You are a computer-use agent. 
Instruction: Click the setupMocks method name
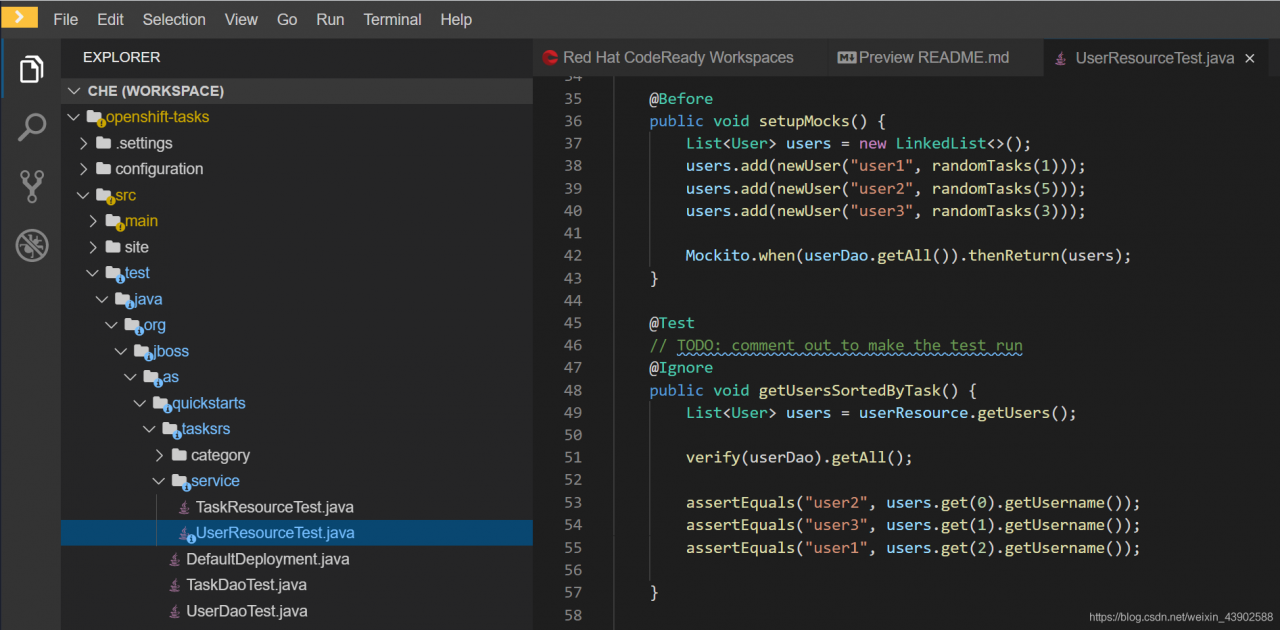tap(804, 121)
